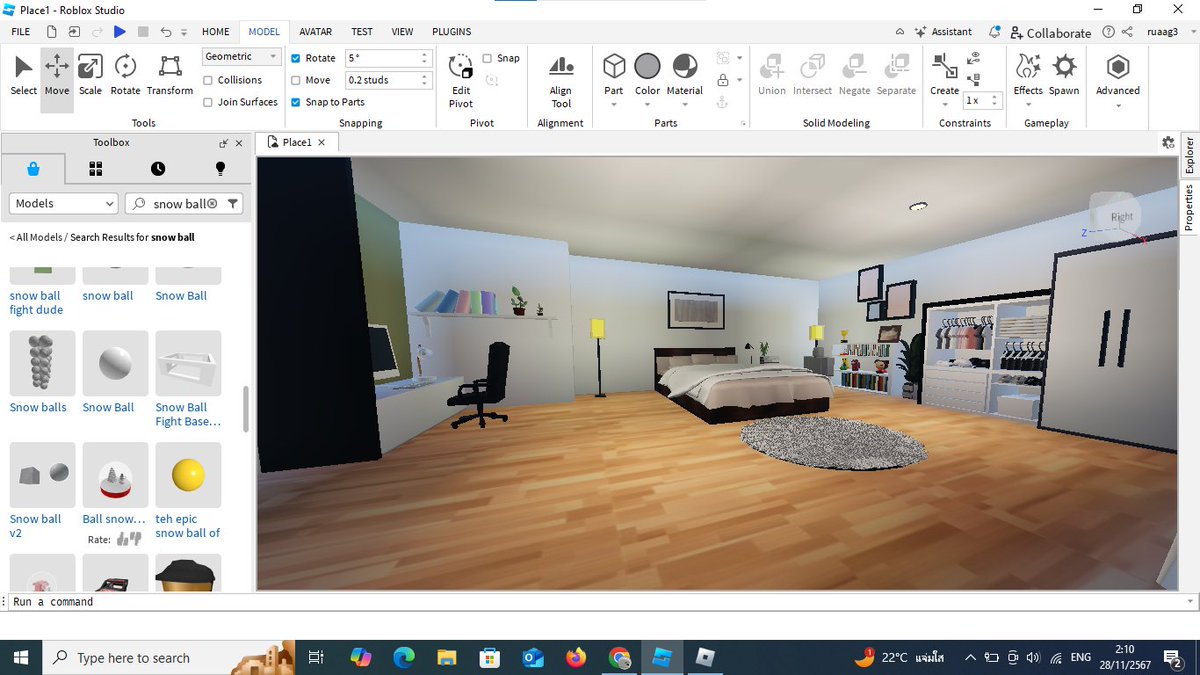Open the FILE menu
This screenshot has height=675, width=1200.
point(20,32)
